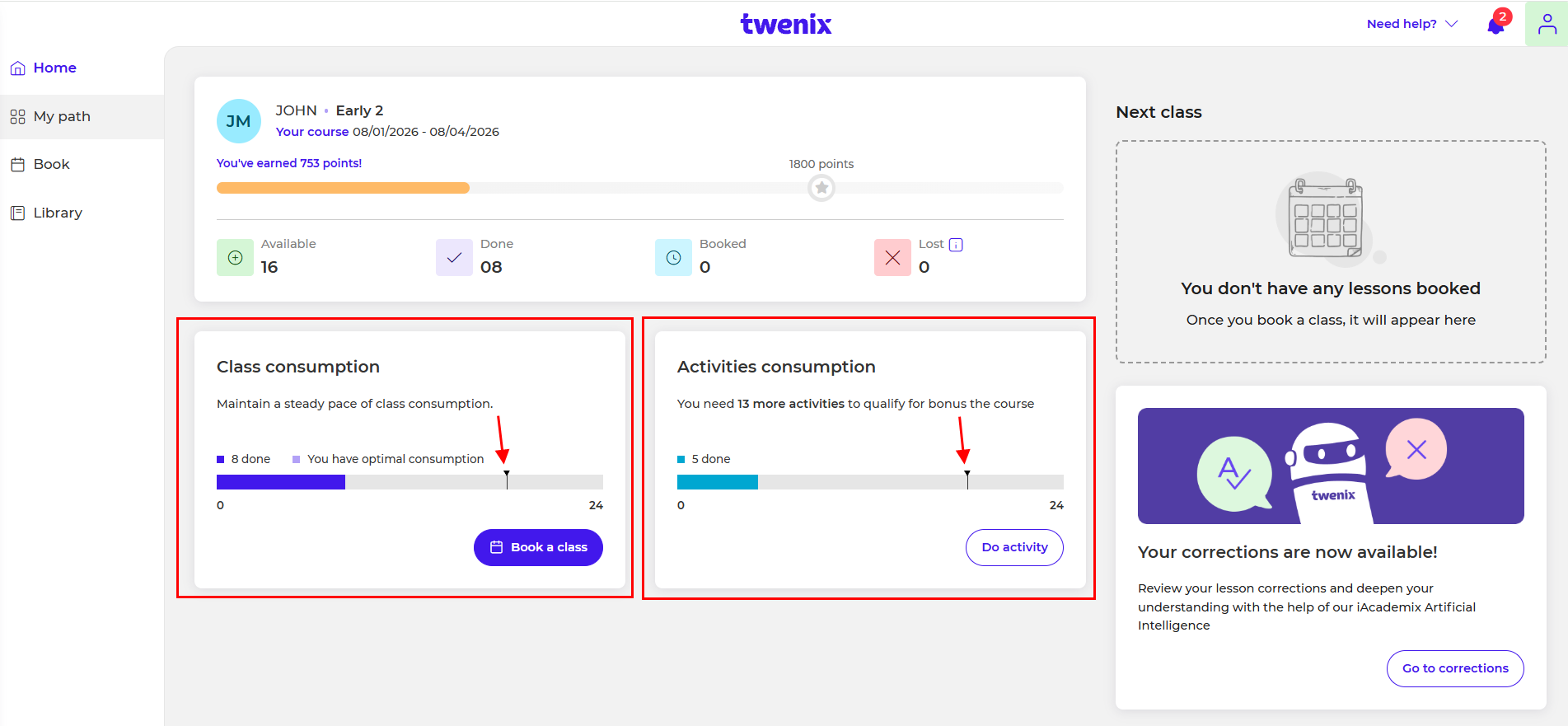The width and height of the screenshot is (1568, 726).
Task: Click the orange points progress bar
Action: 343,188
